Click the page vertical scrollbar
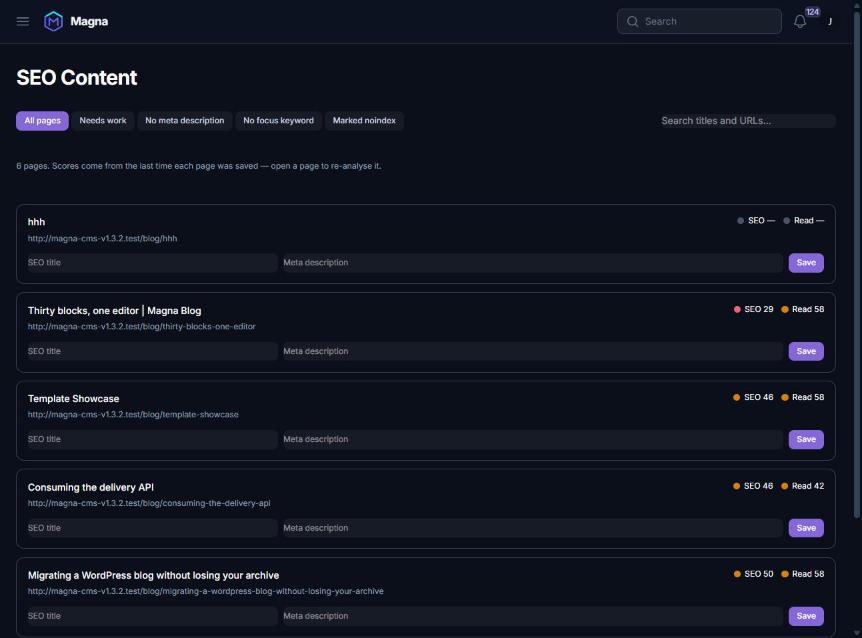Viewport: 862px width, 638px height. point(857,264)
